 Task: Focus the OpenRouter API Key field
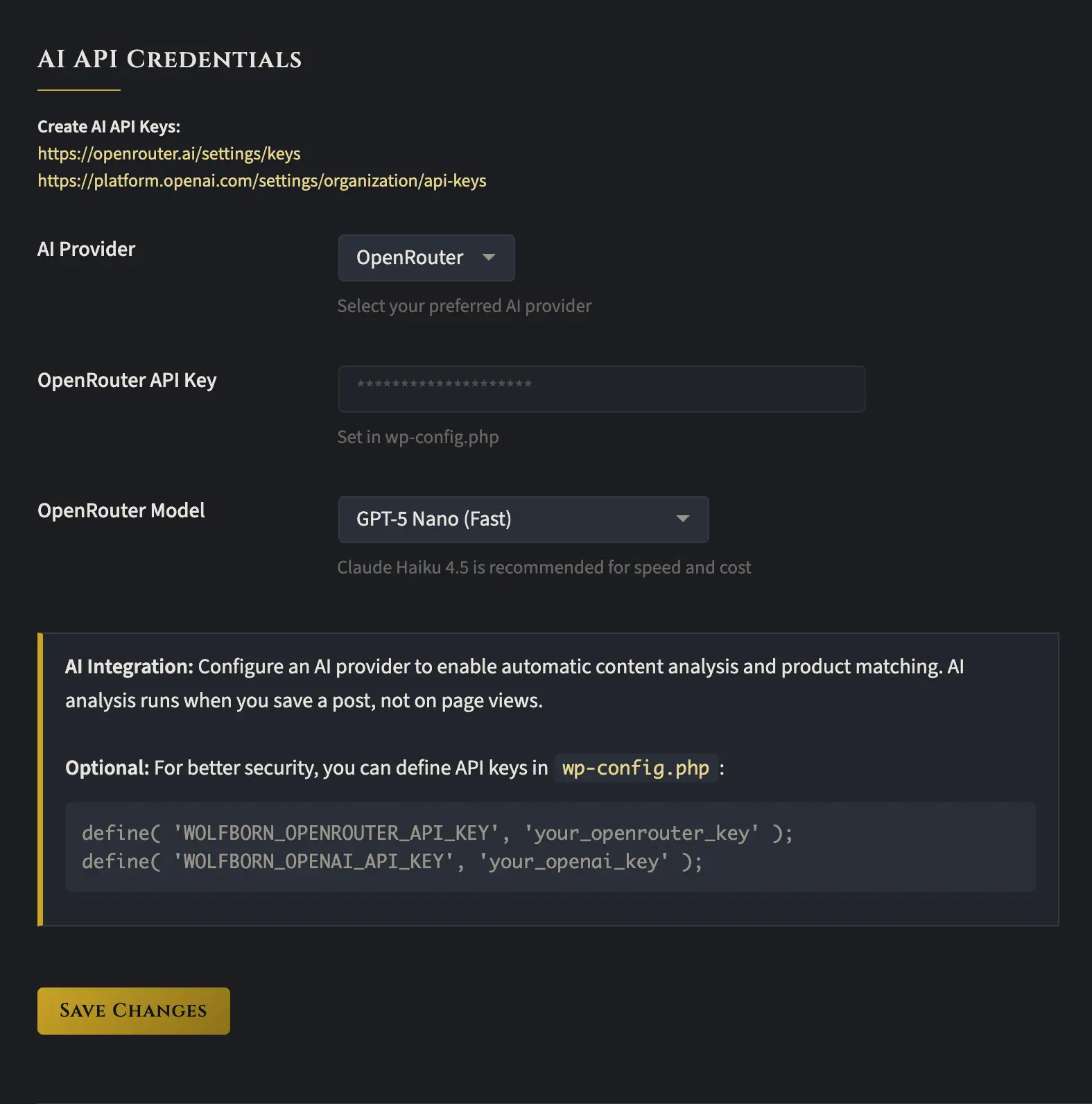pyautogui.click(x=600, y=388)
